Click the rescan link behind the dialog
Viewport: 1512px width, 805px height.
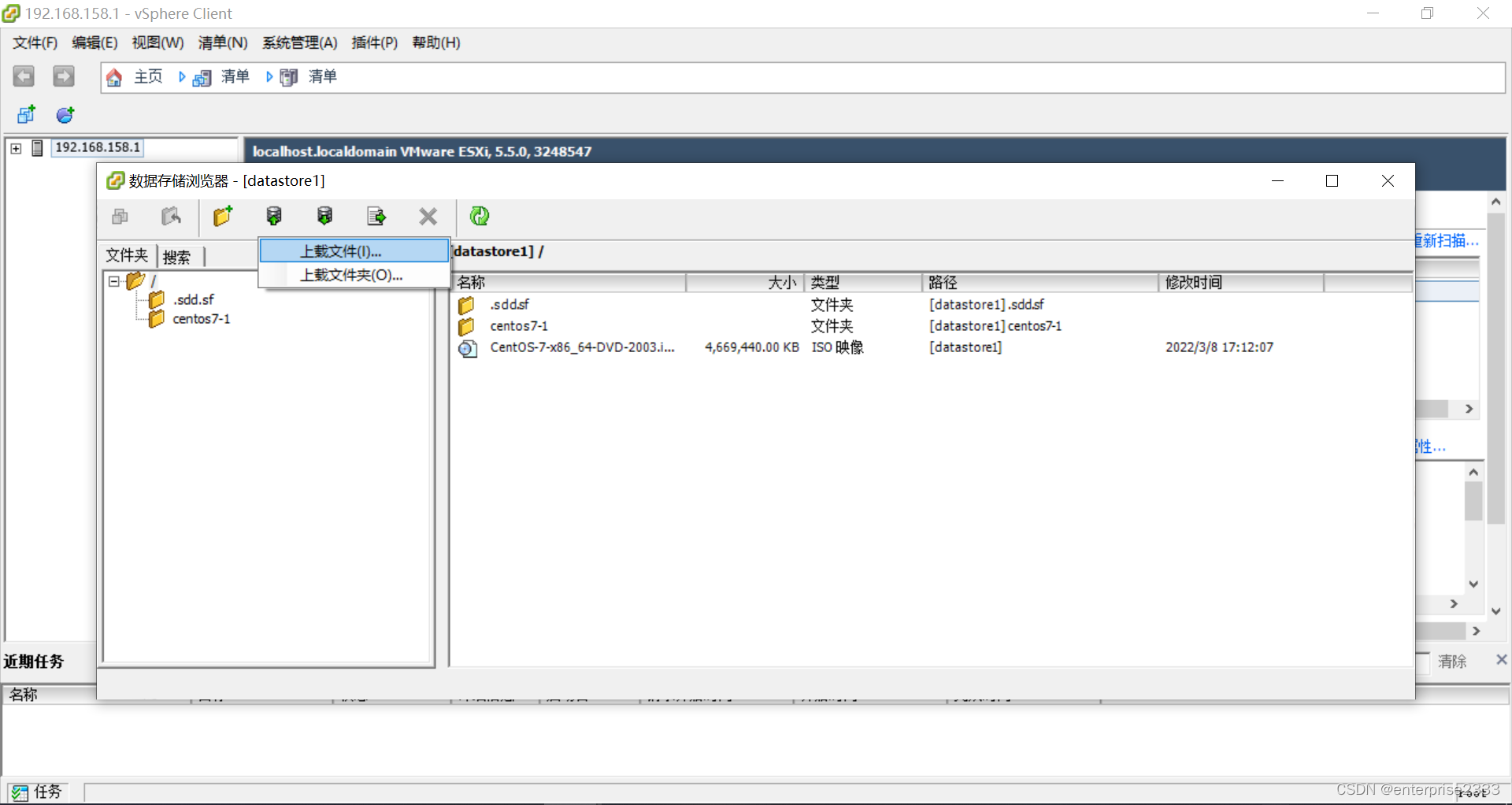1447,241
